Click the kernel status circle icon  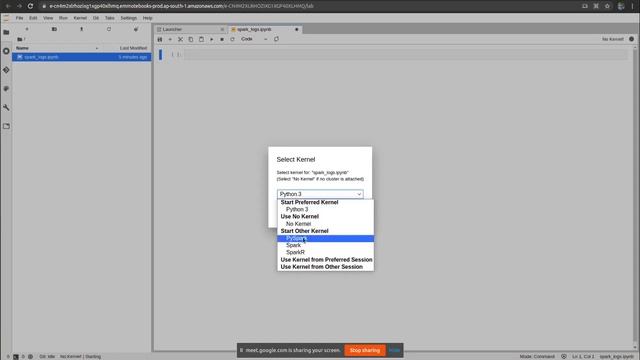pyautogui.click(x=631, y=39)
